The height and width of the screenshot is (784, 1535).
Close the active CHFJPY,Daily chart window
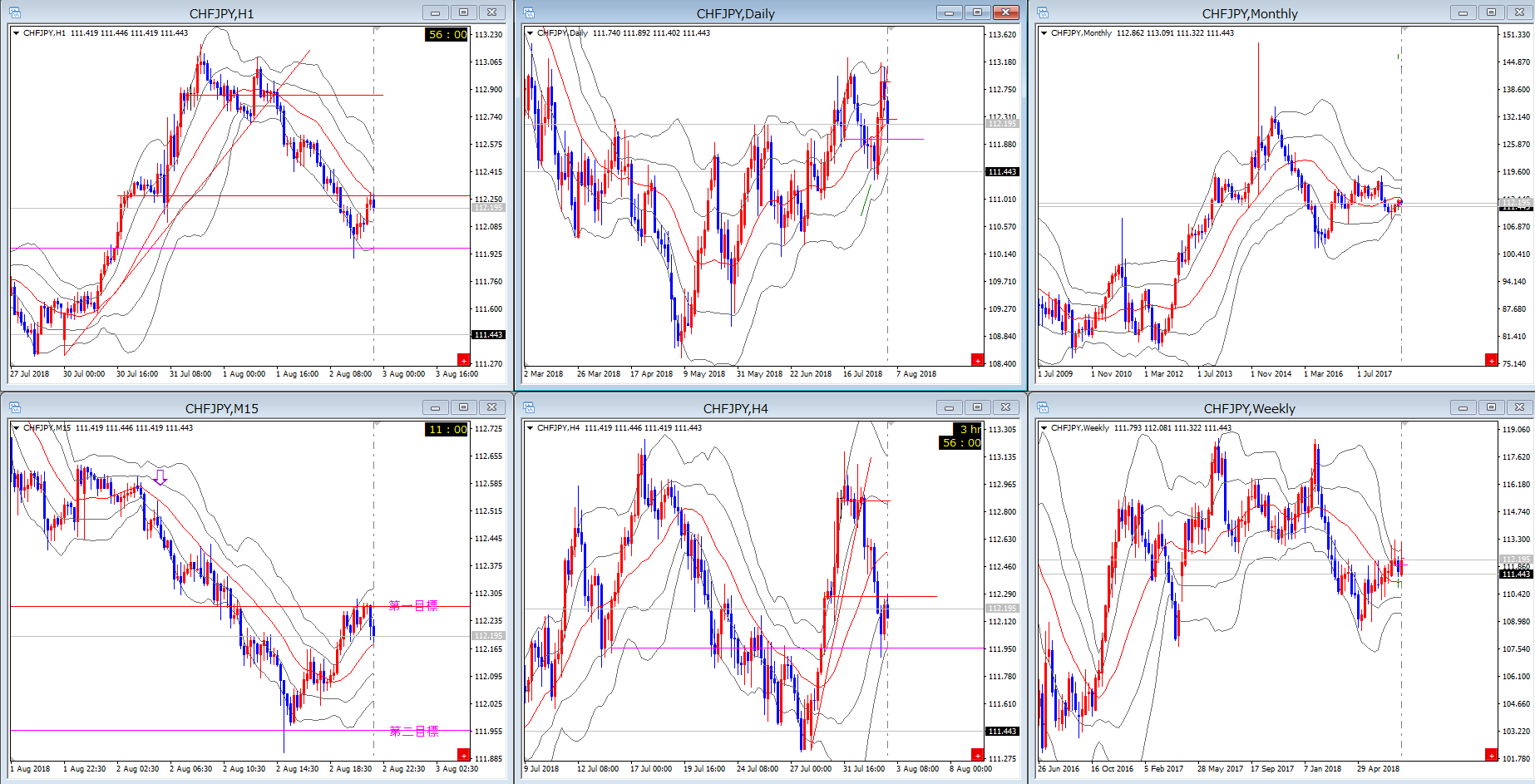click(1005, 12)
